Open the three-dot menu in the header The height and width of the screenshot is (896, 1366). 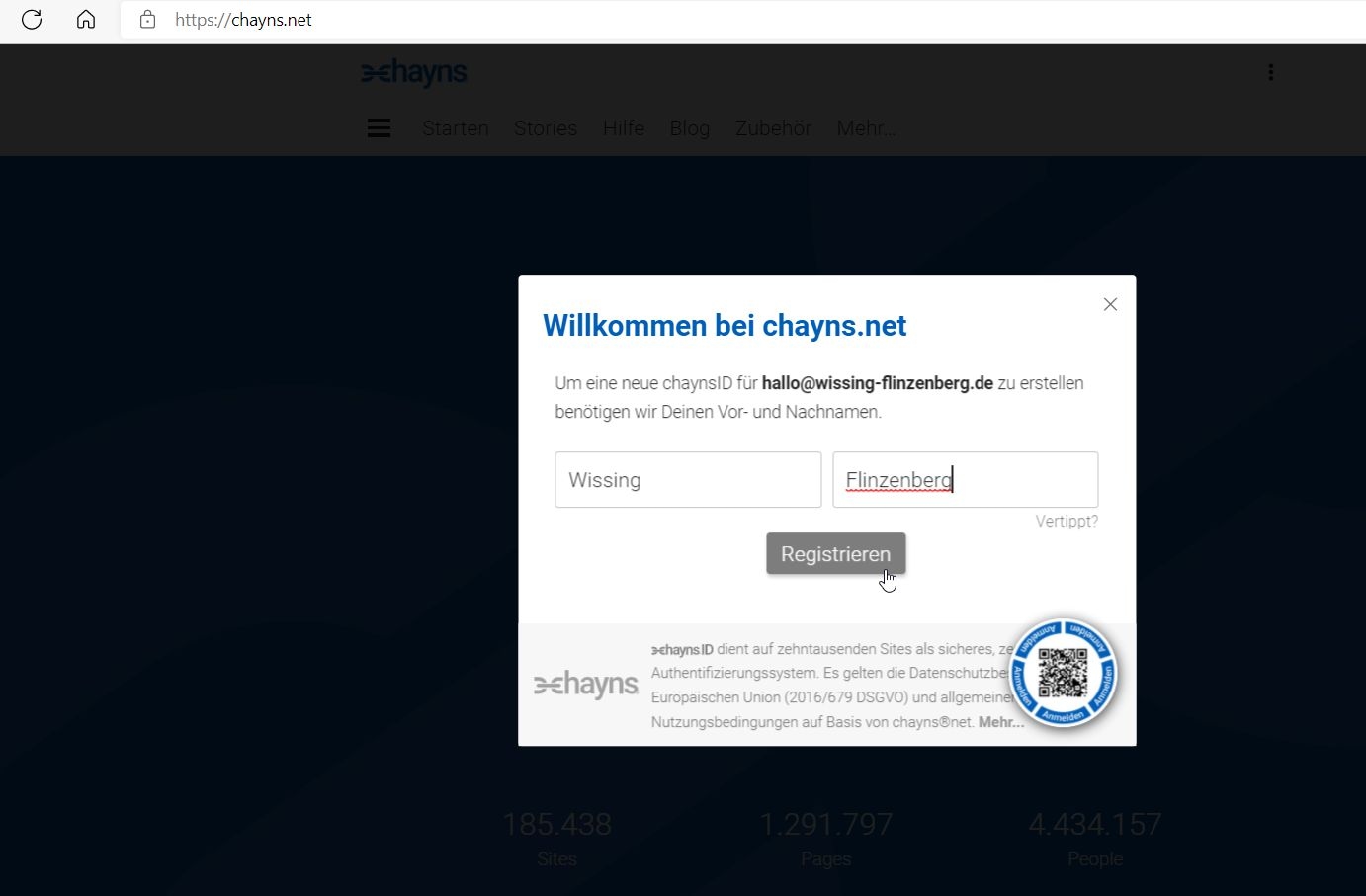click(x=1271, y=72)
